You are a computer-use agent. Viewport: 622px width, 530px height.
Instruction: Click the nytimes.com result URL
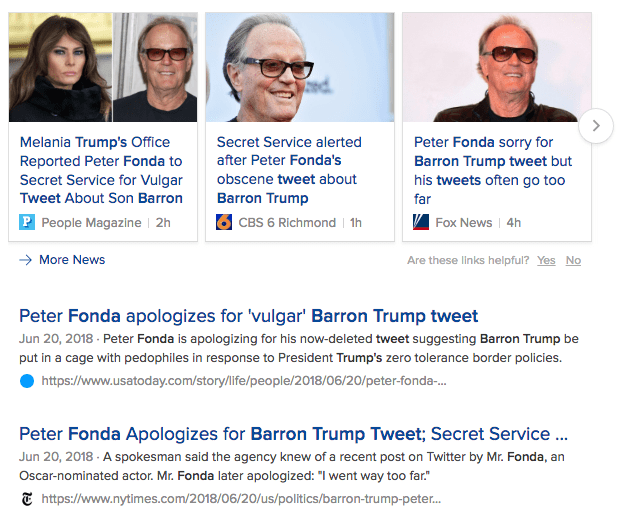(x=241, y=498)
